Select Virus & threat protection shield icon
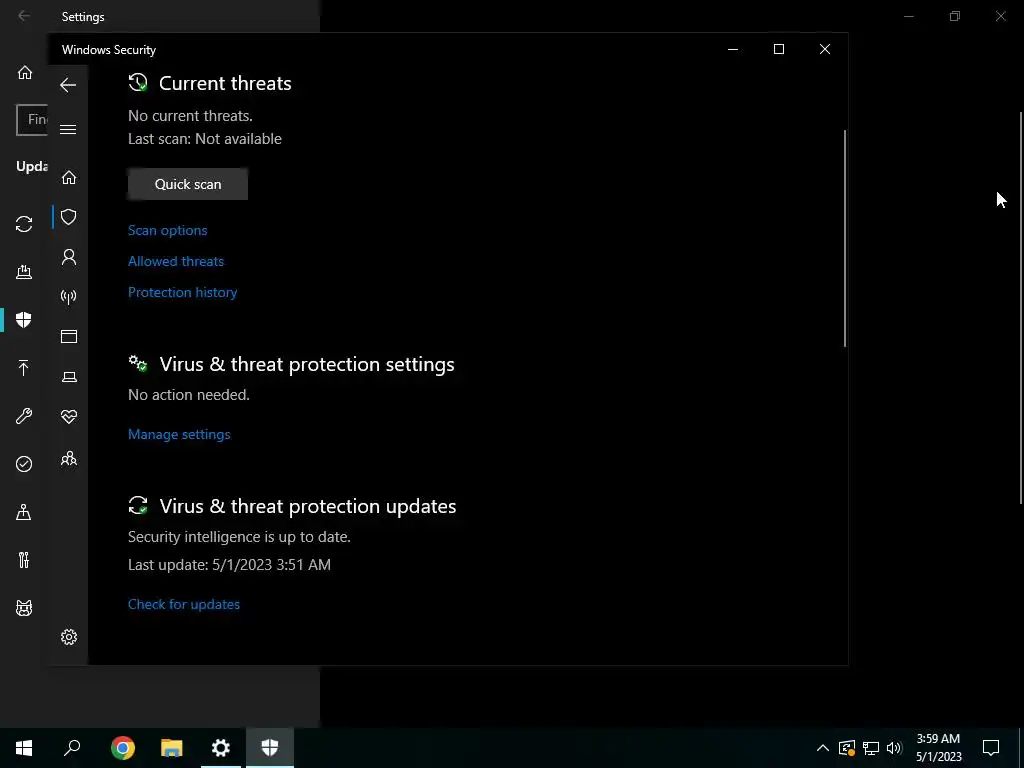 (69, 217)
